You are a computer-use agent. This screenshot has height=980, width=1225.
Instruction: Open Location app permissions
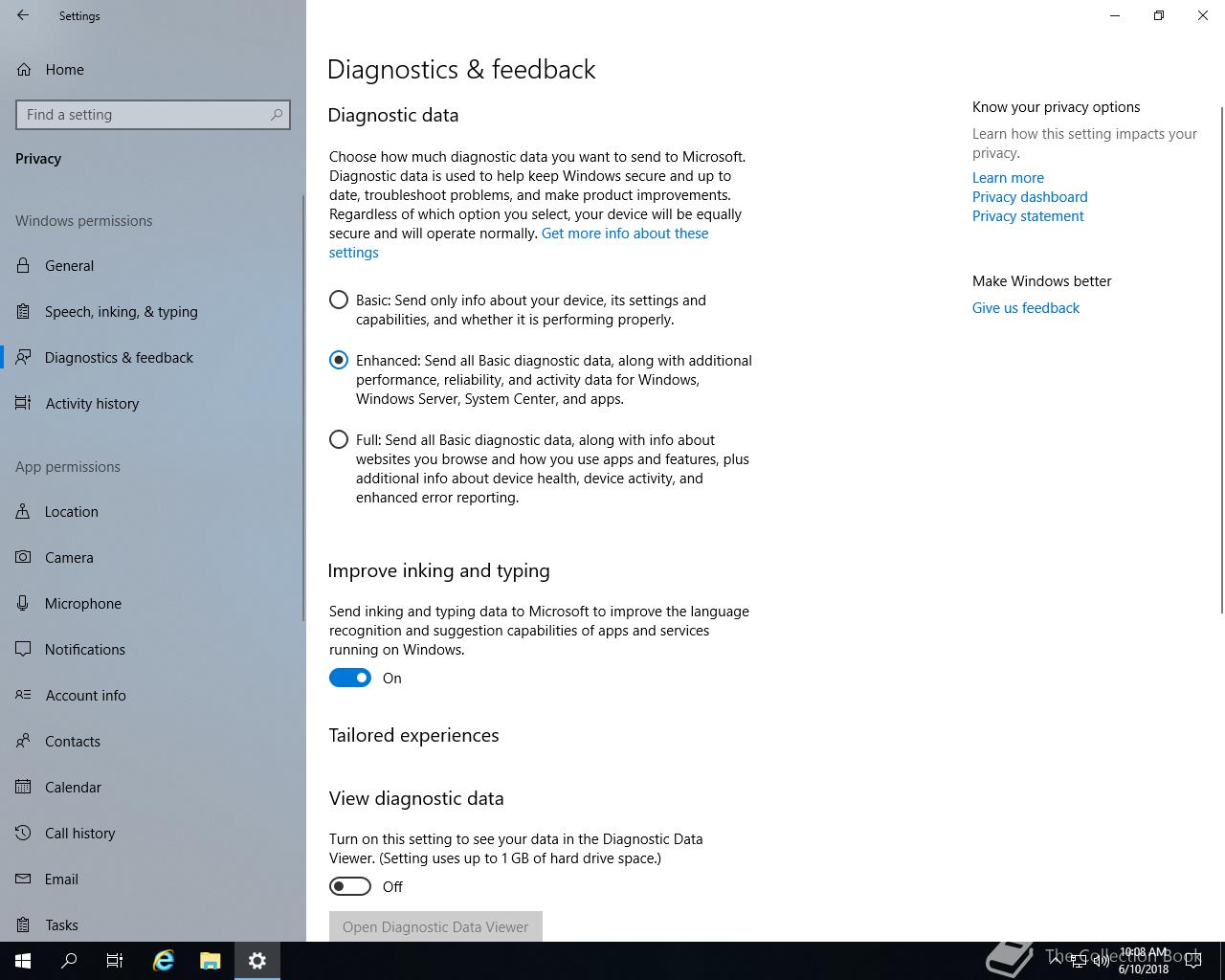click(153, 511)
